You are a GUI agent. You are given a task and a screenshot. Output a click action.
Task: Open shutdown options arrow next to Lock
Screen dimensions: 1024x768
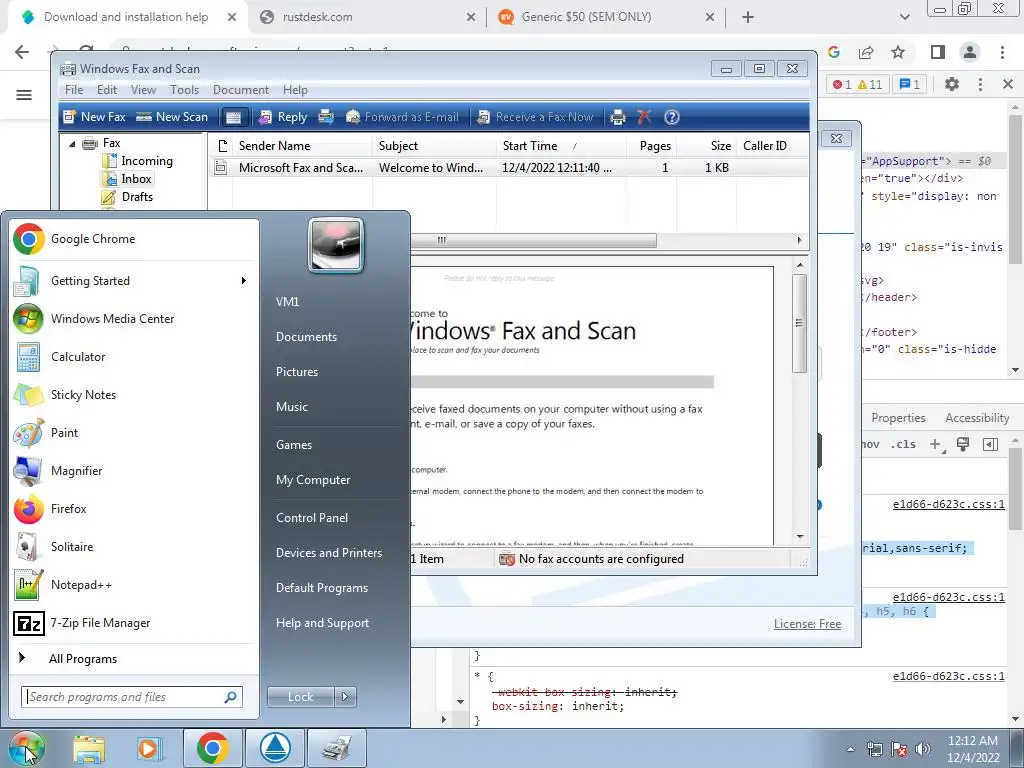click(345, 697)
